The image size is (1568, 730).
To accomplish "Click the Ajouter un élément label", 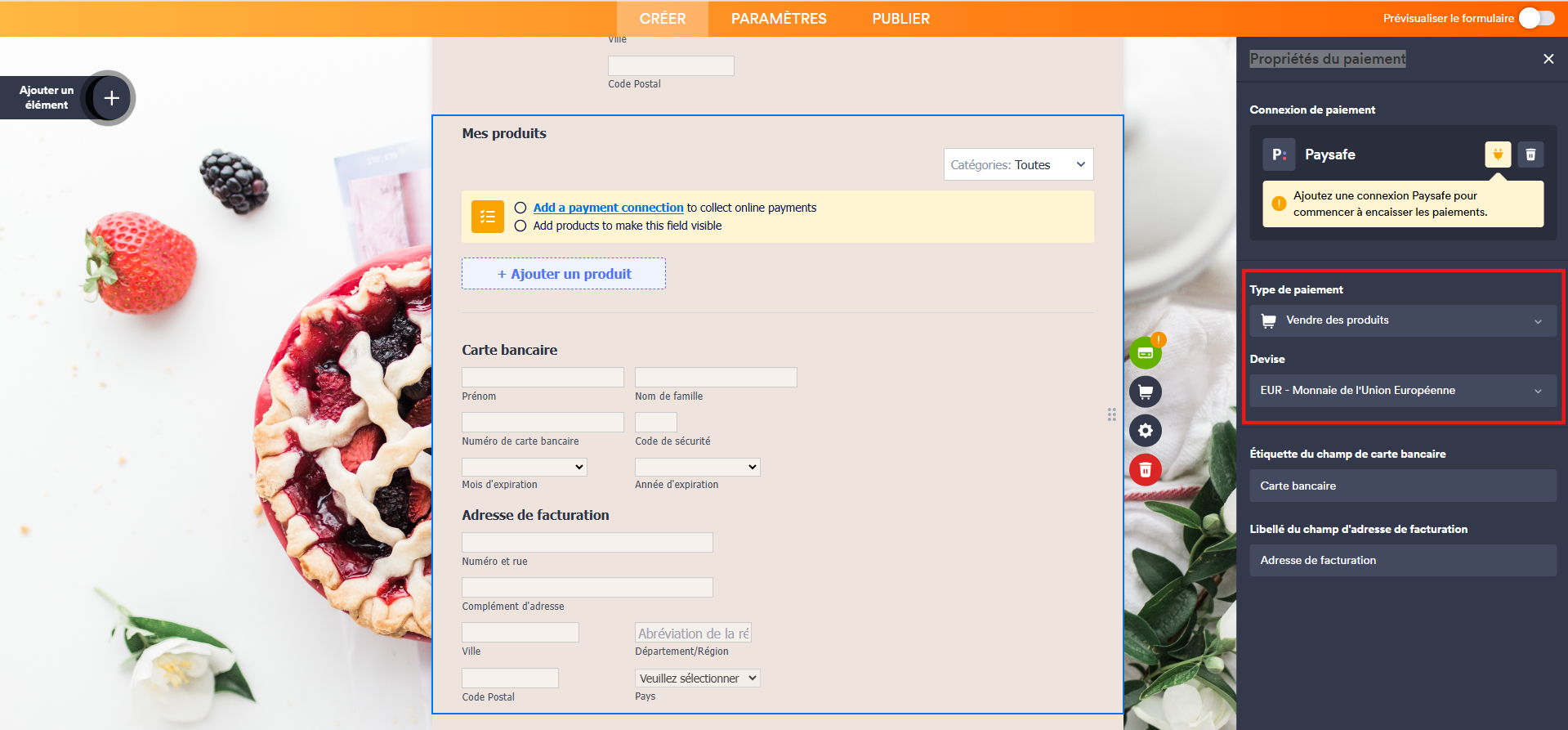I will click(x=47, y=97).
